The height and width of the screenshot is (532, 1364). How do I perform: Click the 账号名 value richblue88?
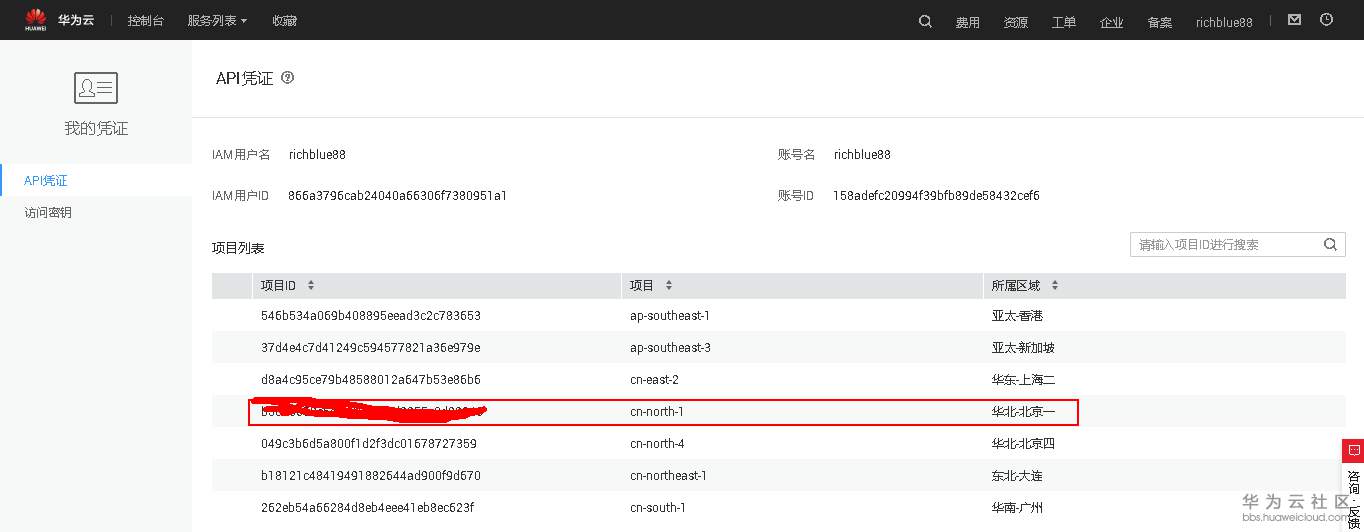(x=862, y=155)
